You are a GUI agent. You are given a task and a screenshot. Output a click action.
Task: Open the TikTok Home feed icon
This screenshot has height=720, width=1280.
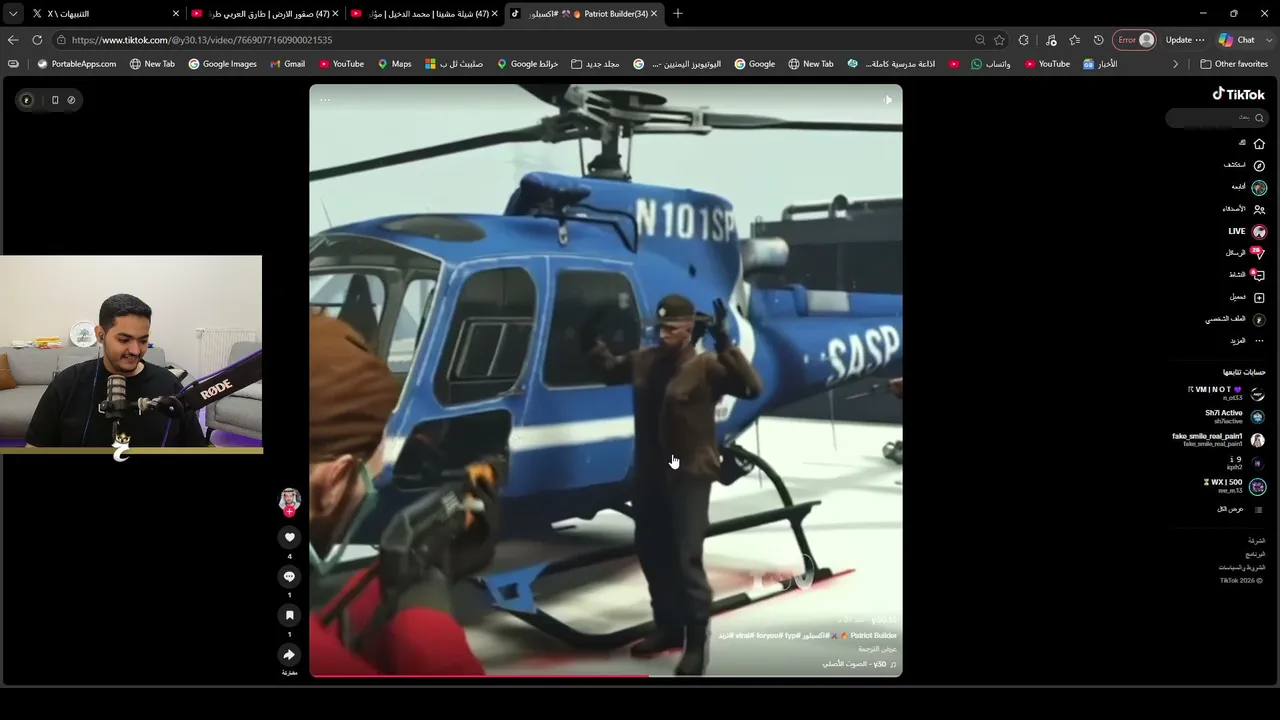click(1259, 144)
